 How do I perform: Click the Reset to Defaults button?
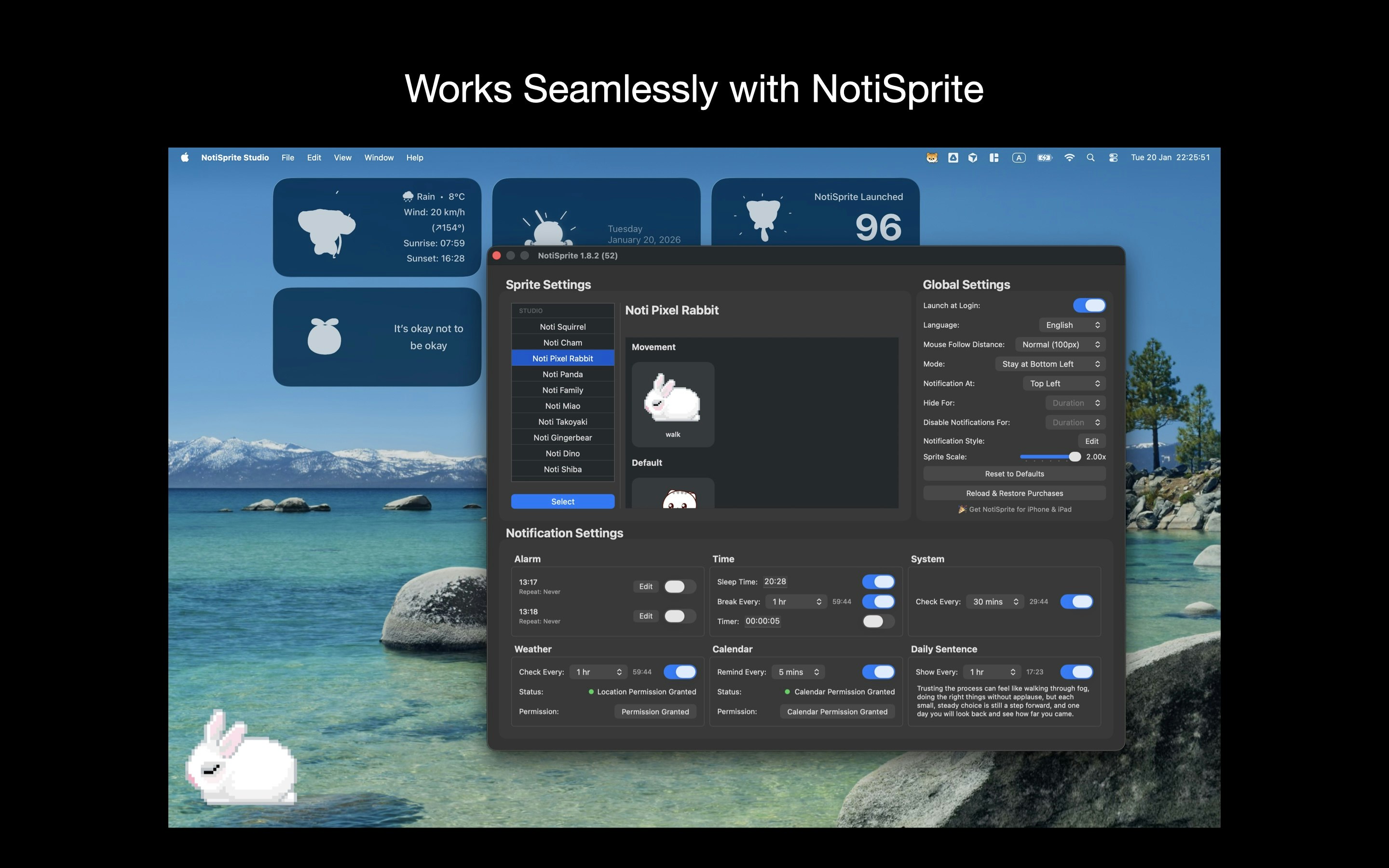1014,474
